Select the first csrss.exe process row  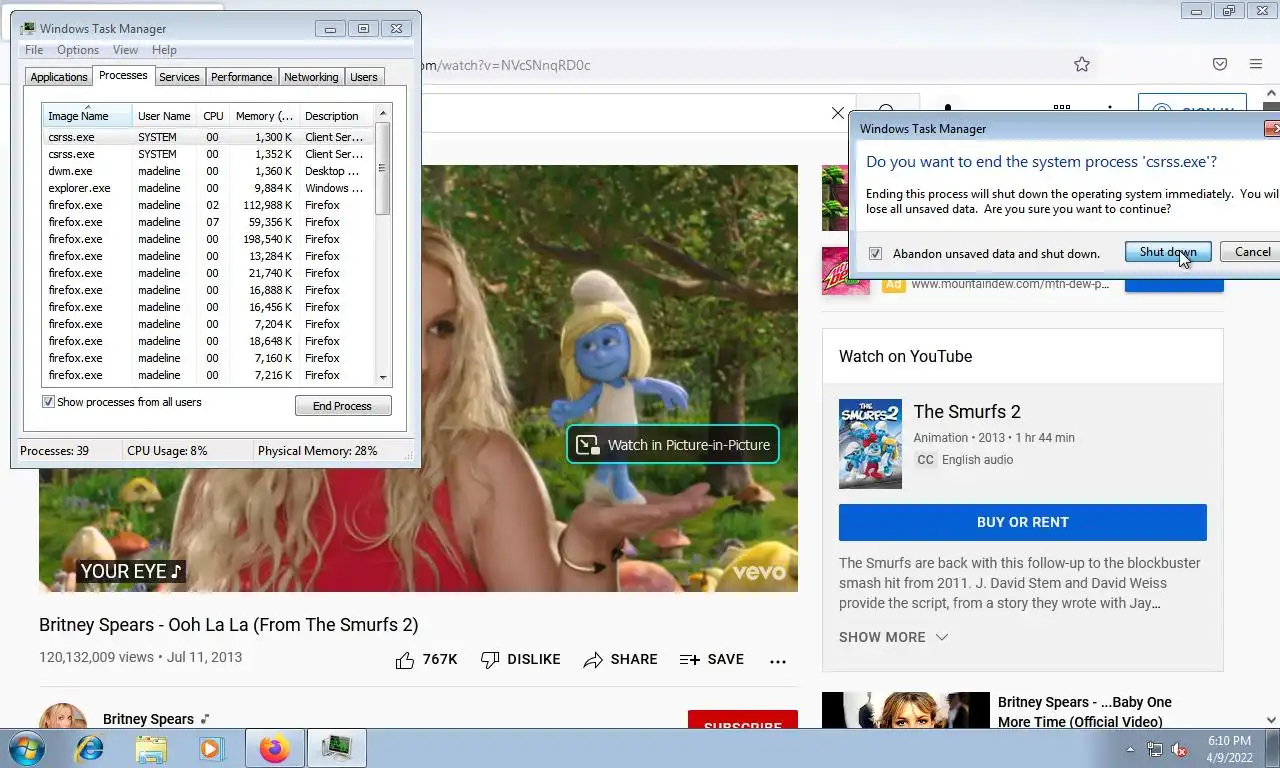point(207,137)
